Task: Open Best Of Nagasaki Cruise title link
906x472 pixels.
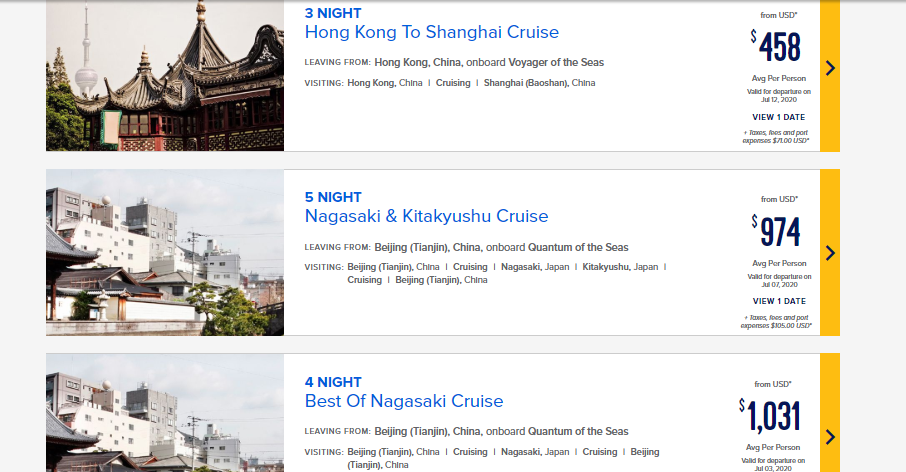Action: point(403,401)
